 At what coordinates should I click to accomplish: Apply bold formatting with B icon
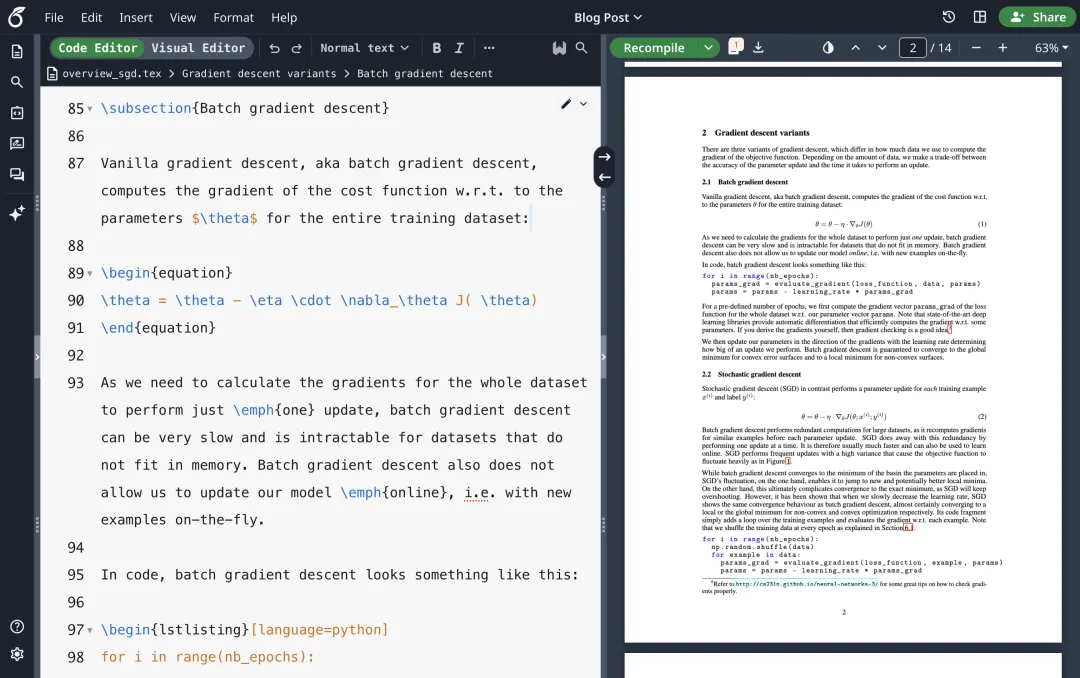point(436,48)
